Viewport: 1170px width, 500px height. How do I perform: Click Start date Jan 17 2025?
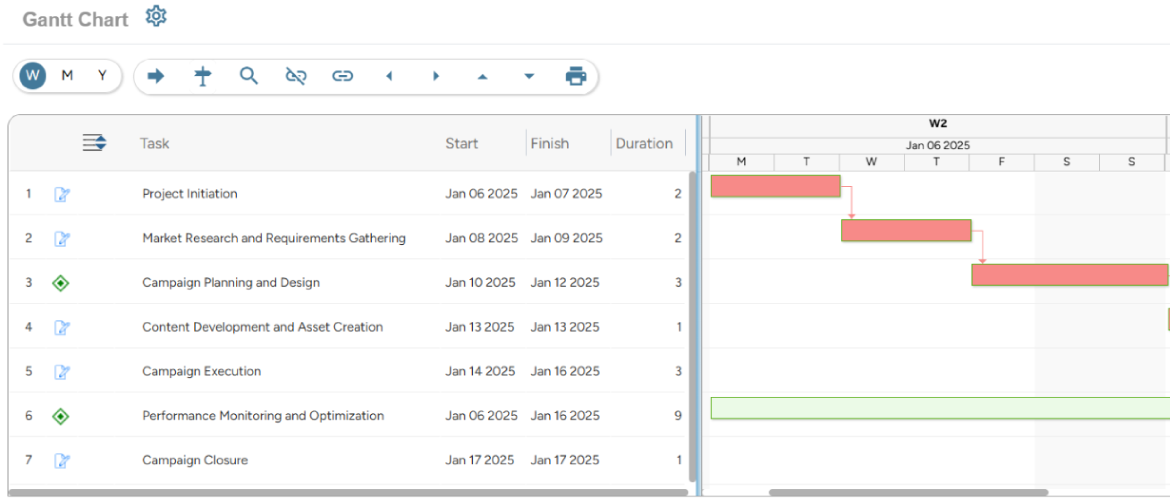480,460
